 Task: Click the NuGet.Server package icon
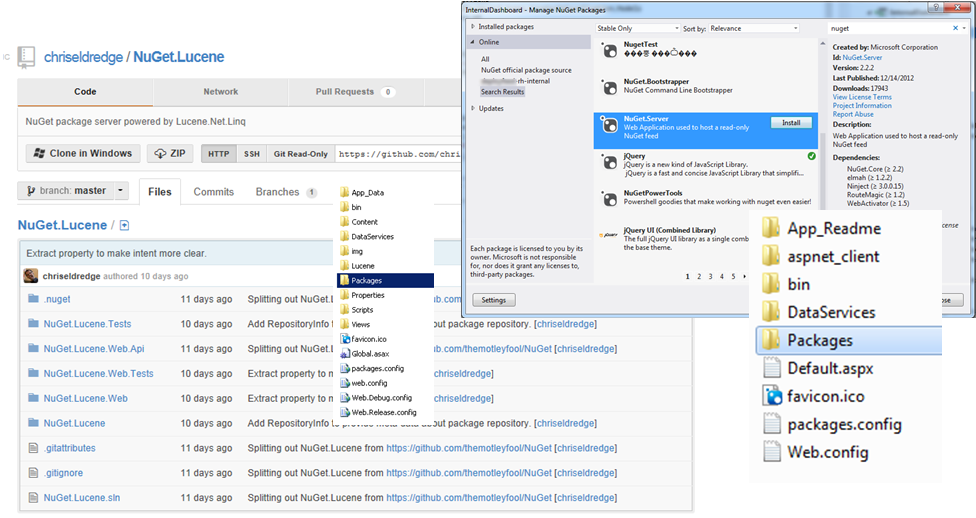[607, 125]
